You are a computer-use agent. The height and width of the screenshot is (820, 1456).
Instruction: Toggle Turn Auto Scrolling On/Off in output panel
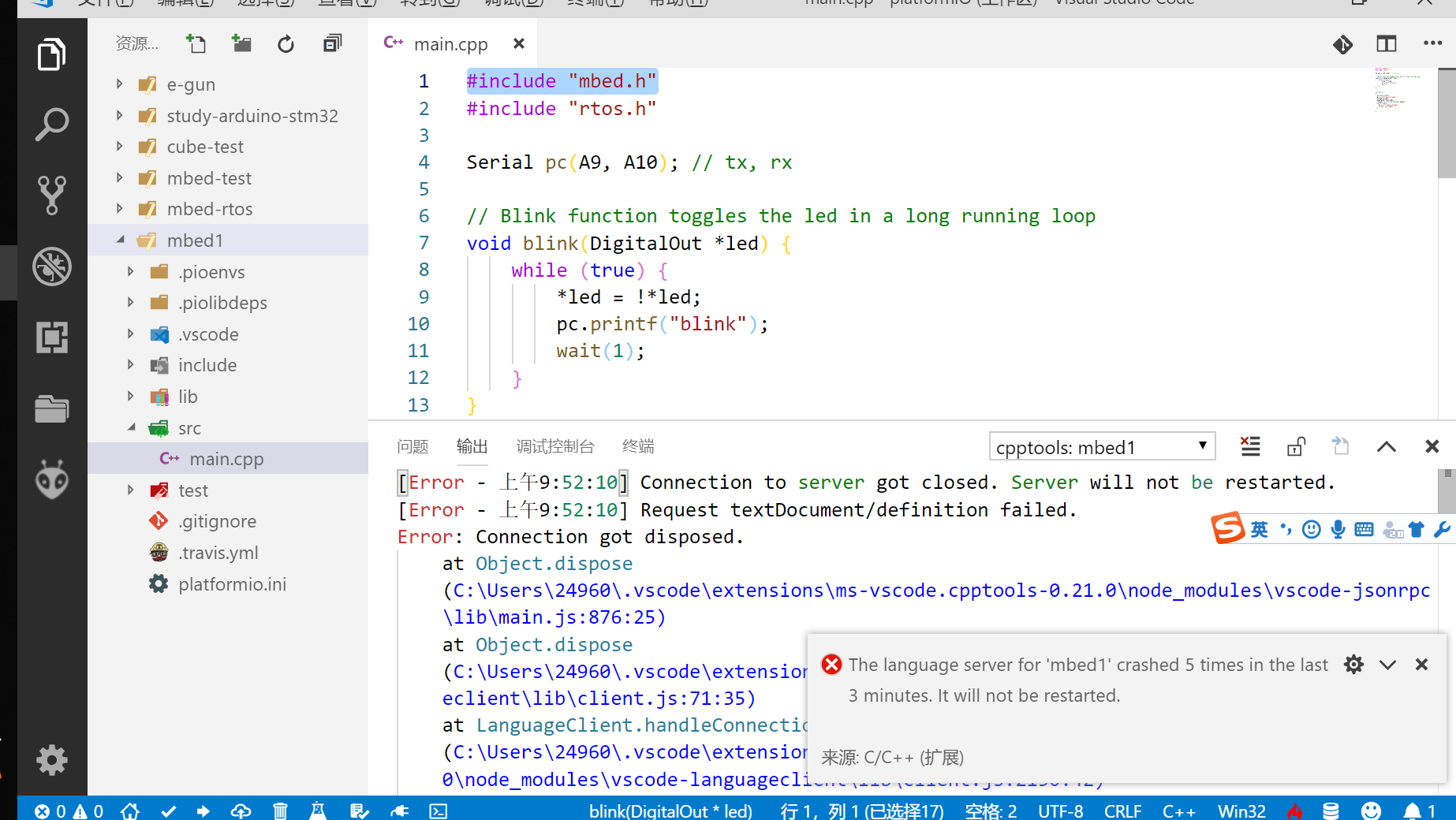coord(1296,446)
